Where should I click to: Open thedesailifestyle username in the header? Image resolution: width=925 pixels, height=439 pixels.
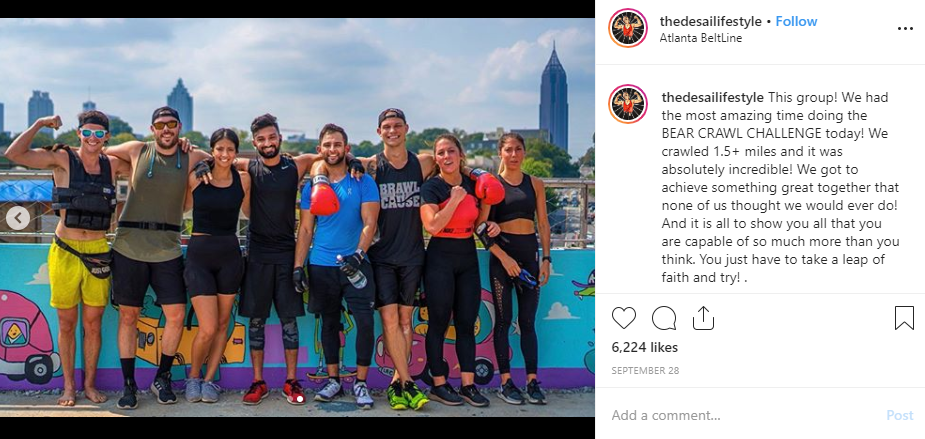(x=711, y=21)
